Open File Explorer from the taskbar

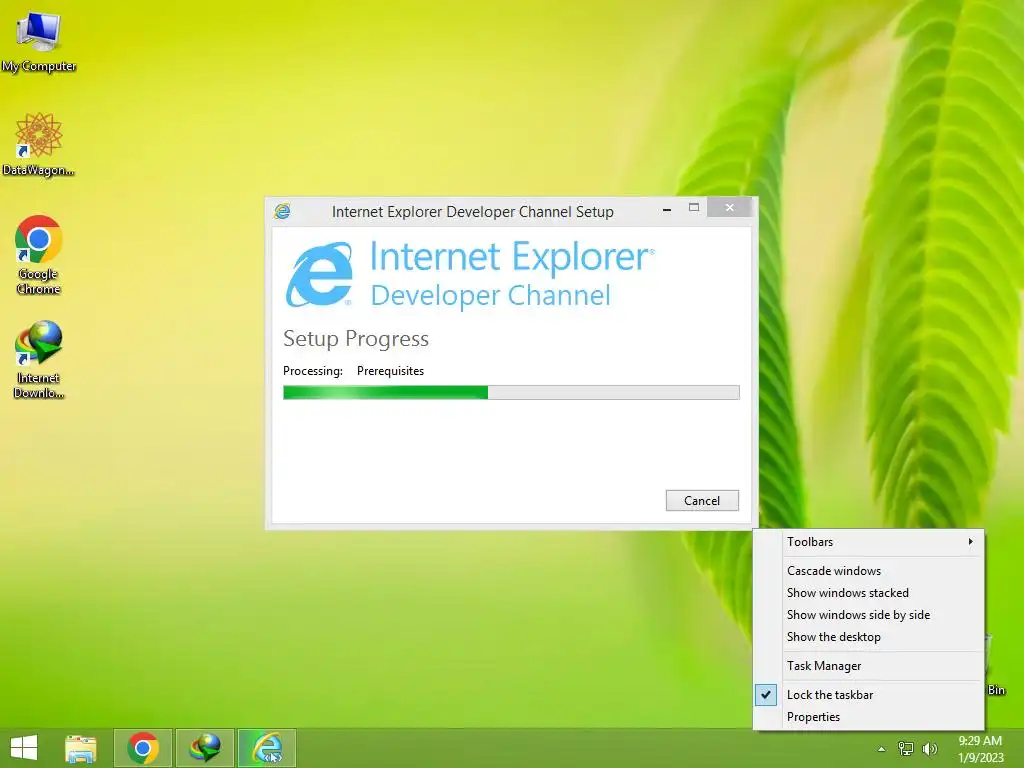click(x=80, y=748)
